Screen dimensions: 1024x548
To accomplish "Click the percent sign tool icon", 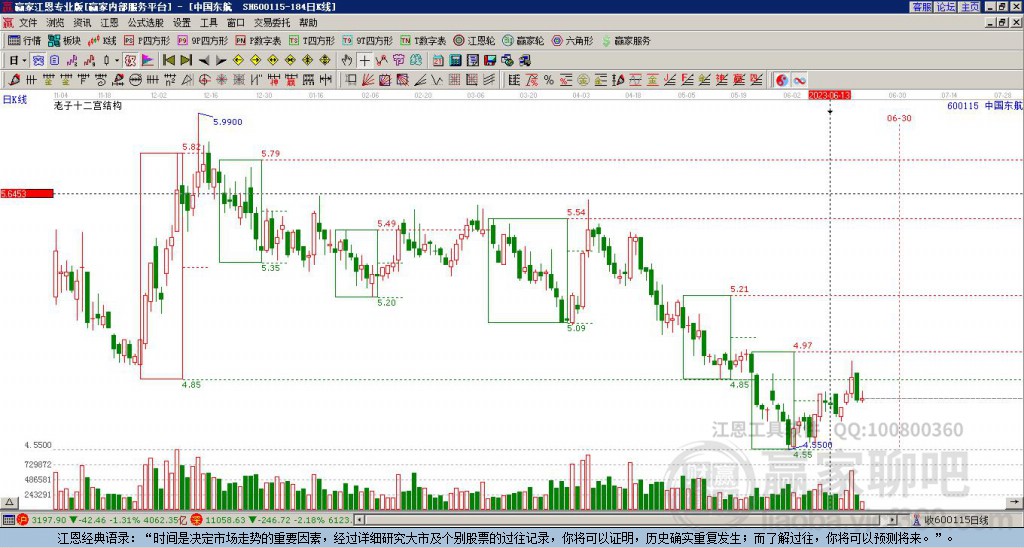I will [x=549, y=80].
